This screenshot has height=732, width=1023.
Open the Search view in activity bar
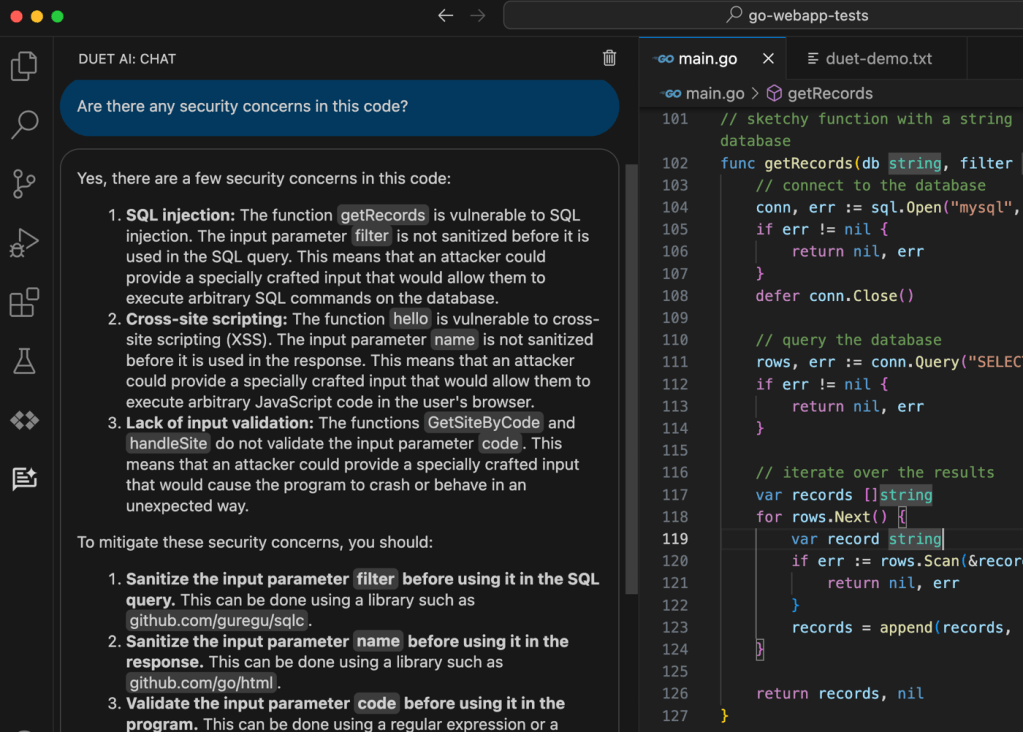click(24, 125)
